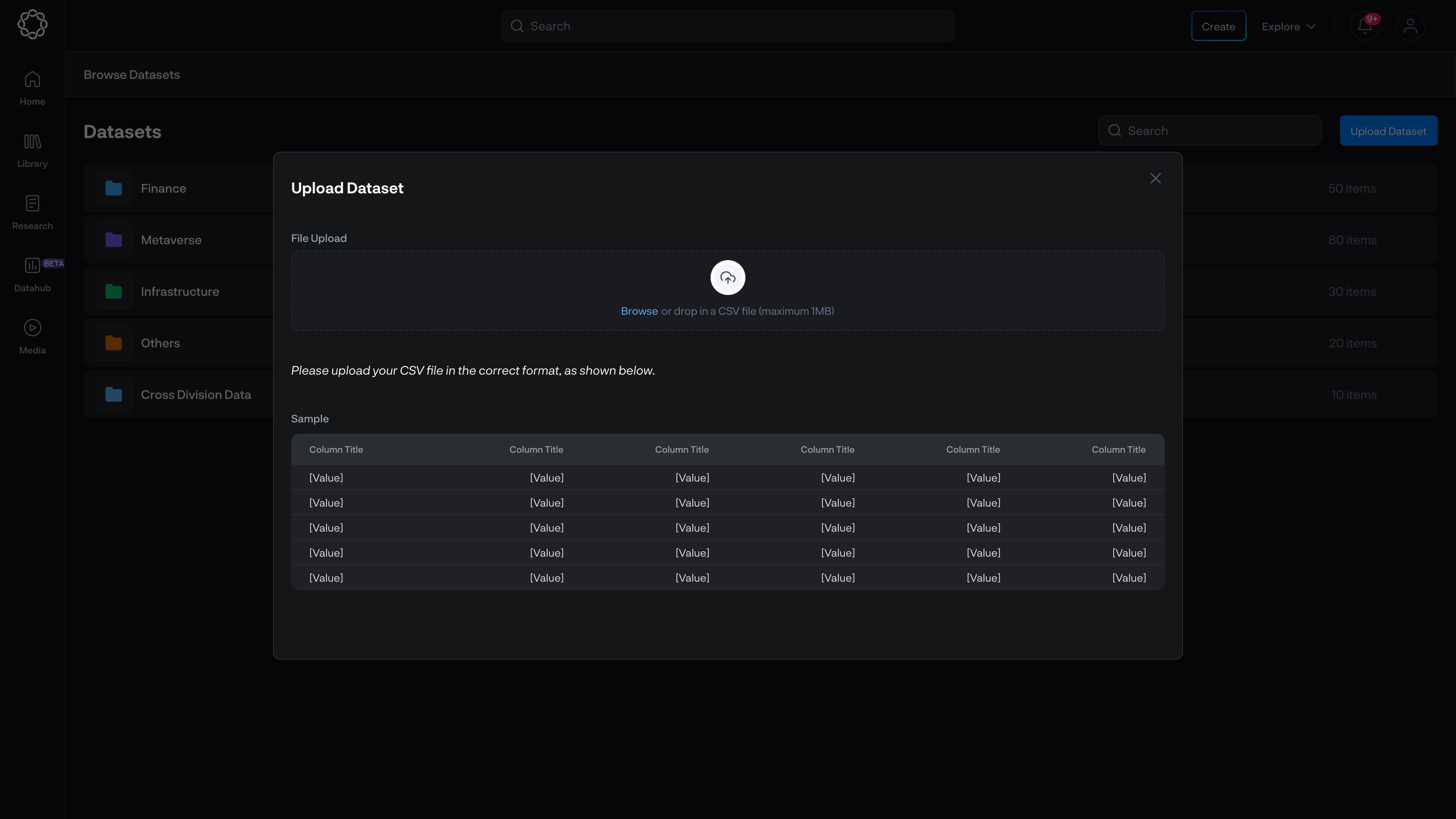Viewport: 1456px width, 819px height.
Task: Open the Metaverse dataset folder
Action: coord(171,240)
